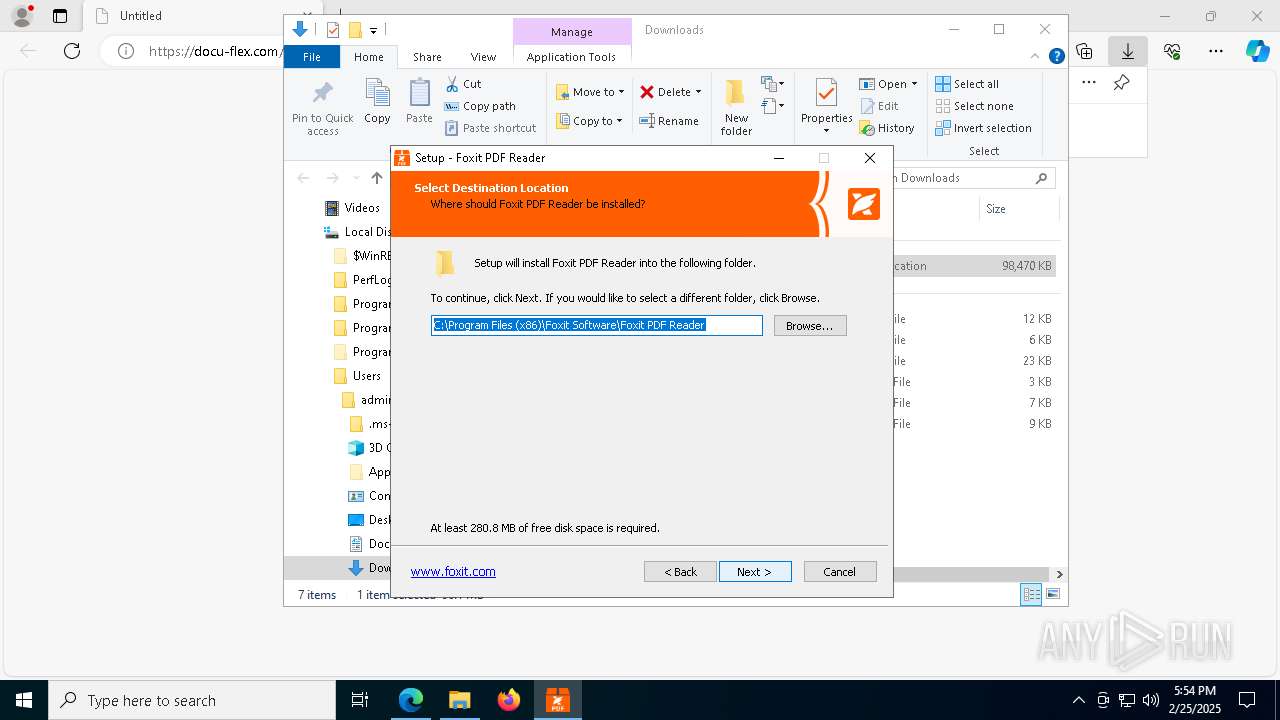Click Select none in ribbon
1280x720 pixels.
click(x=974, y=106)
